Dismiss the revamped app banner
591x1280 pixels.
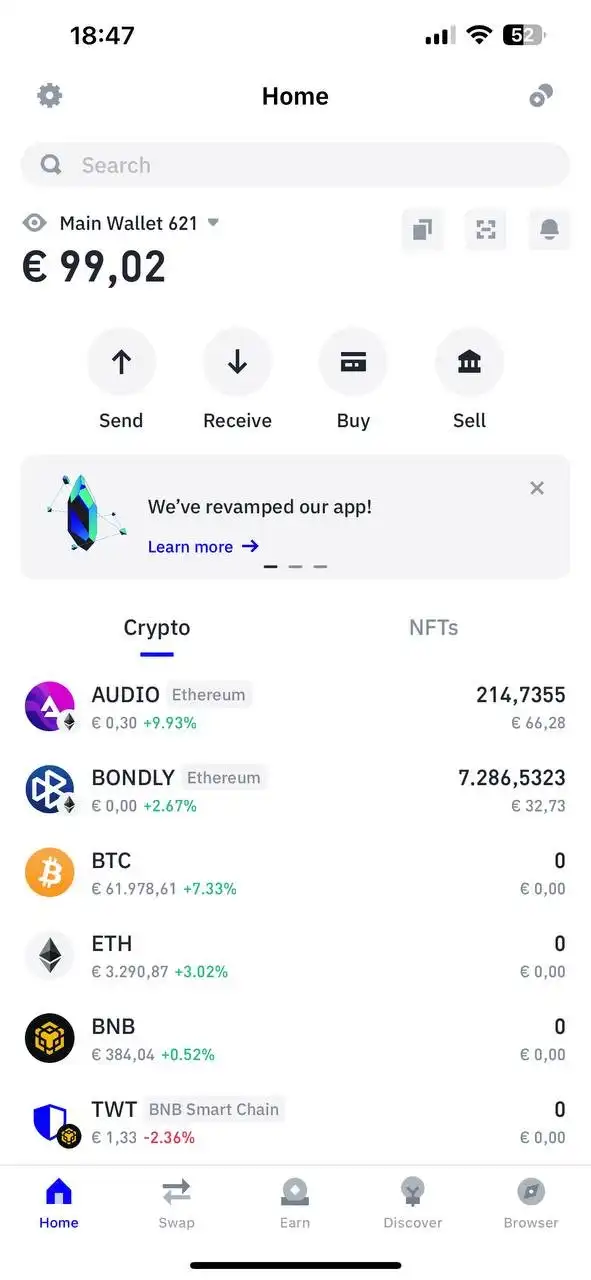537,488
